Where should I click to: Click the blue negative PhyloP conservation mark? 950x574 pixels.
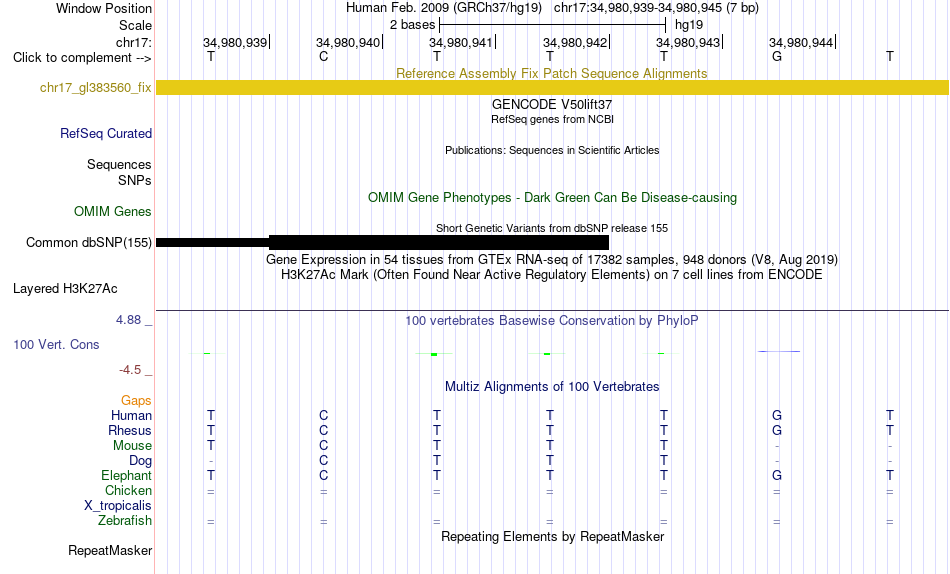[779, 352]
